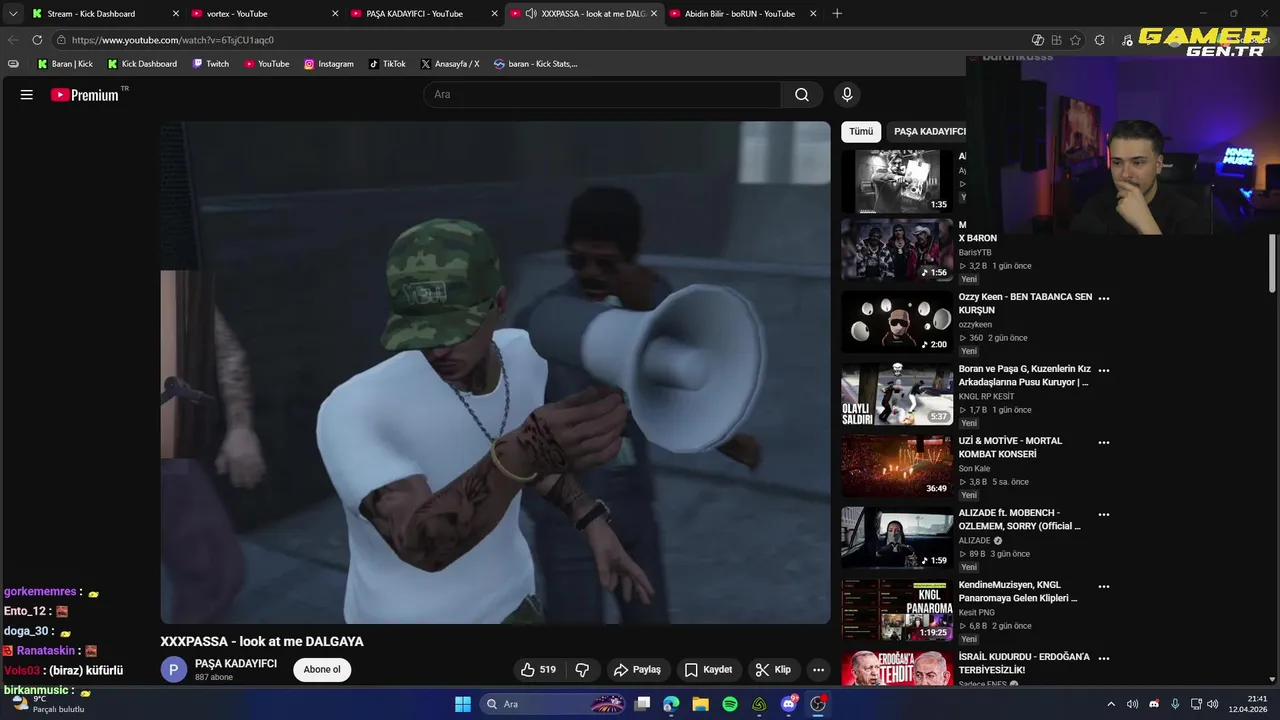Subscribe with the Abone ol button
The image size is (1280, 720).
(322, 670)
